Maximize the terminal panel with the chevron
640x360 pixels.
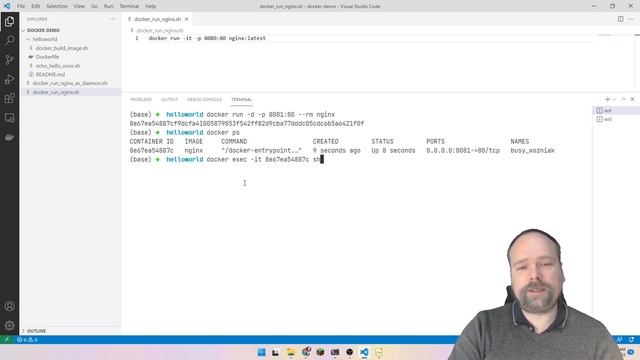click(623, 99)
